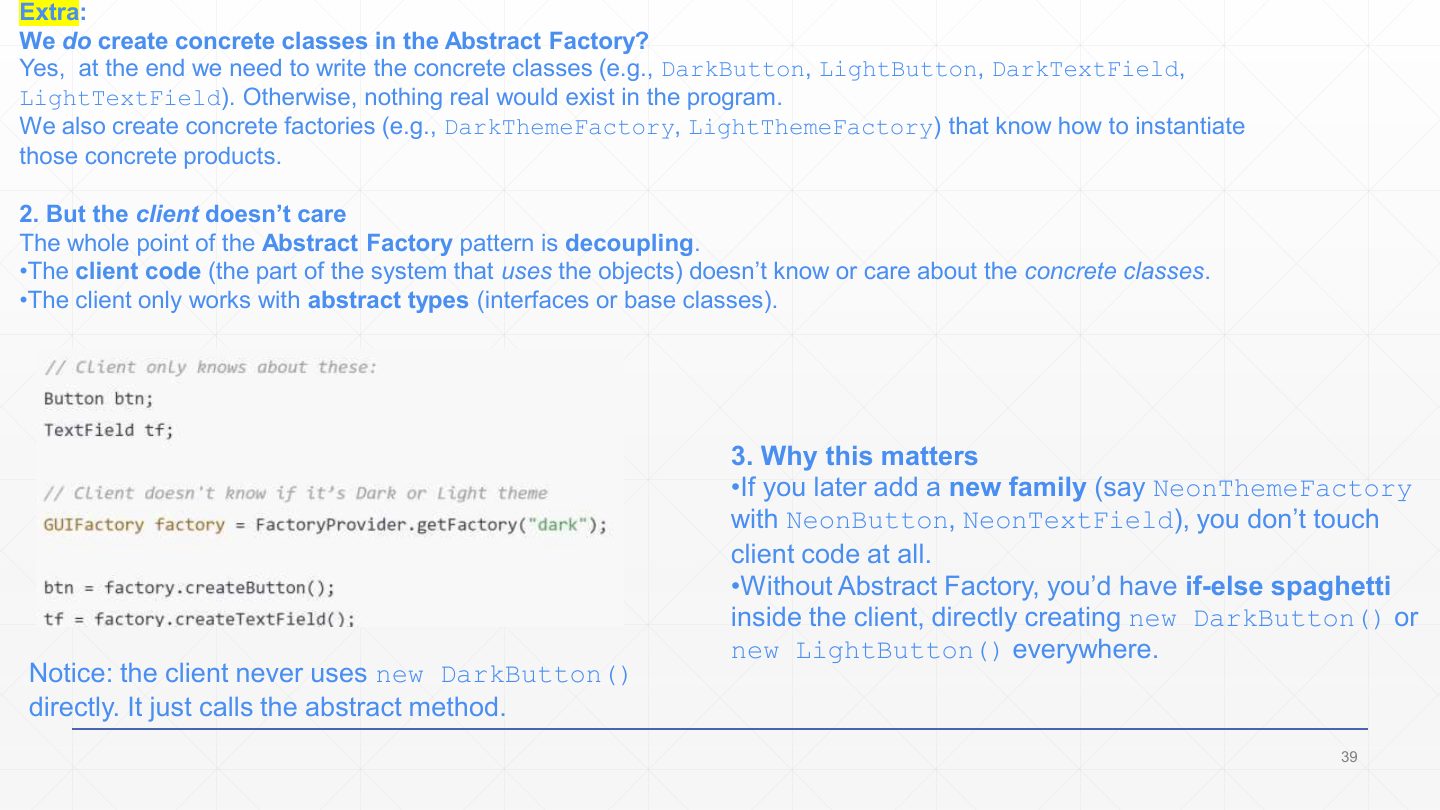Click the bold 'abstract types' phrase
The width and height of the screenshot is (1440, 810).
[x=388, y=300]
